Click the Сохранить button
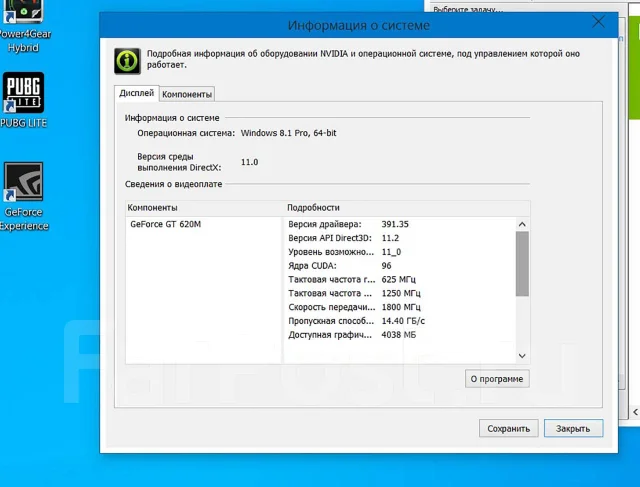This screenshot has height=487, width=640. [x=509, y=429]
